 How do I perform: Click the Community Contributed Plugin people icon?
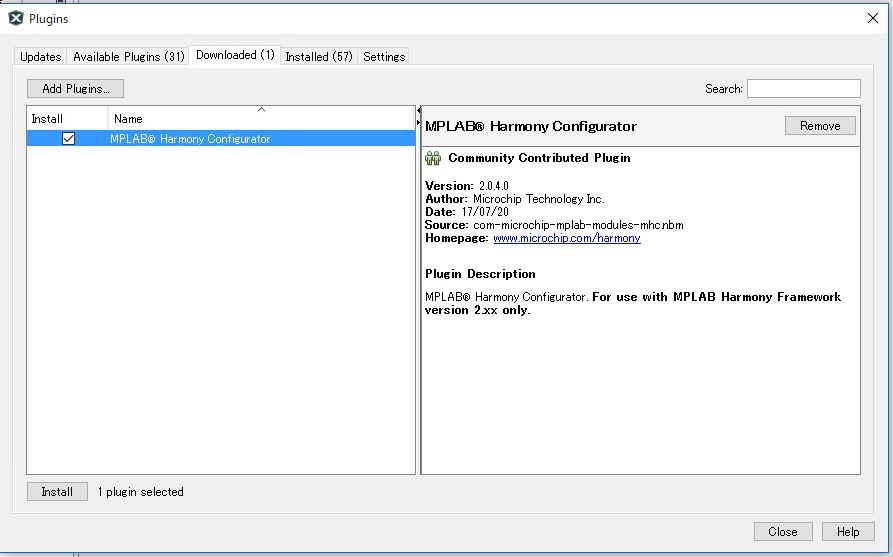click(x=433, y=158)
